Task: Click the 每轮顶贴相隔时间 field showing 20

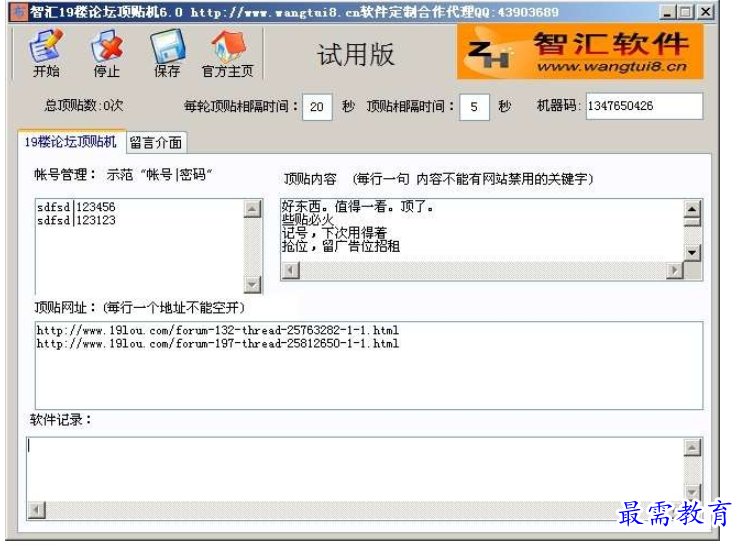Action: 317,107
